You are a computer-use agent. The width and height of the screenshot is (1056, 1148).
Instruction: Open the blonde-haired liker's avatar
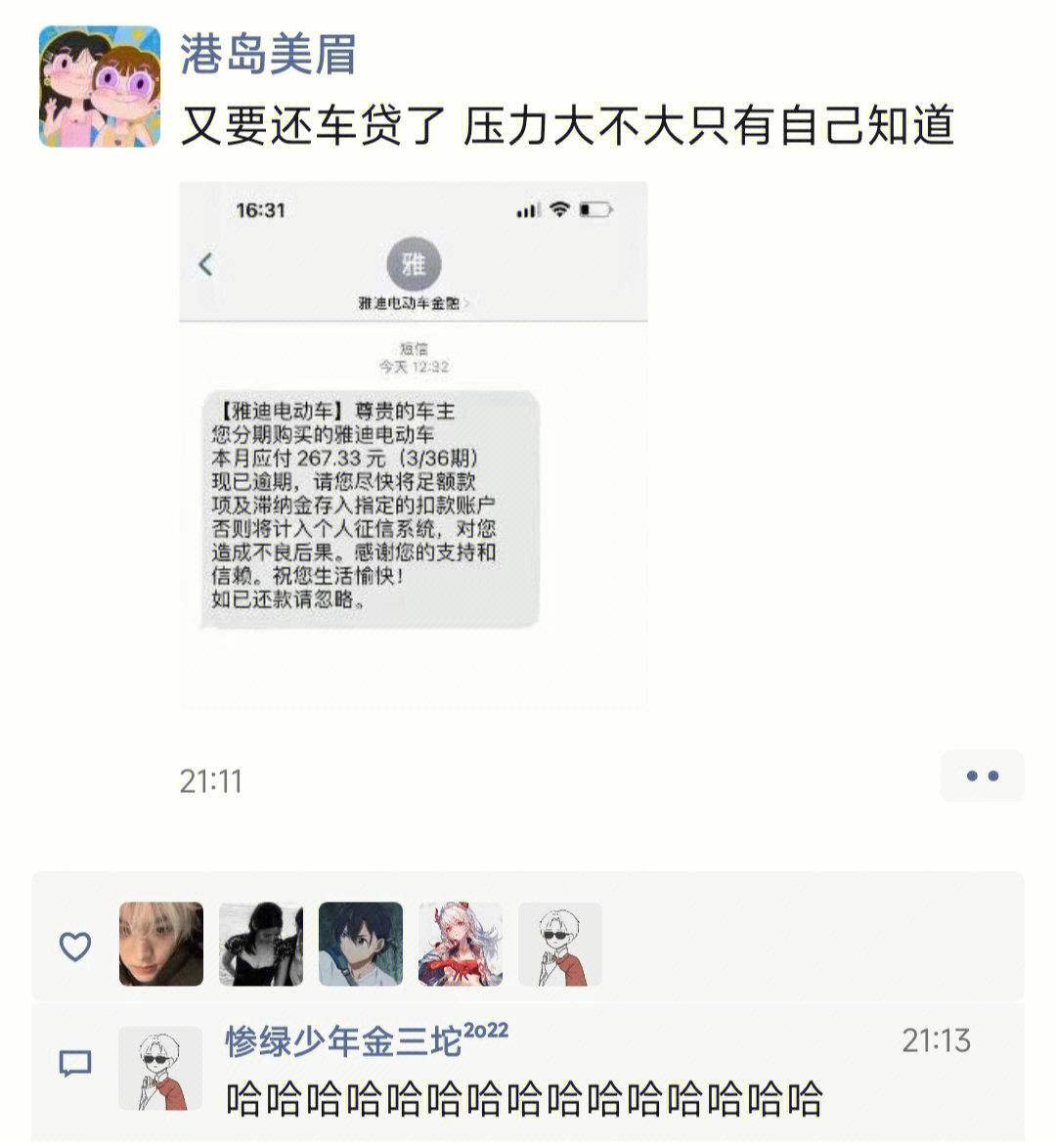[x=161, y=944]
